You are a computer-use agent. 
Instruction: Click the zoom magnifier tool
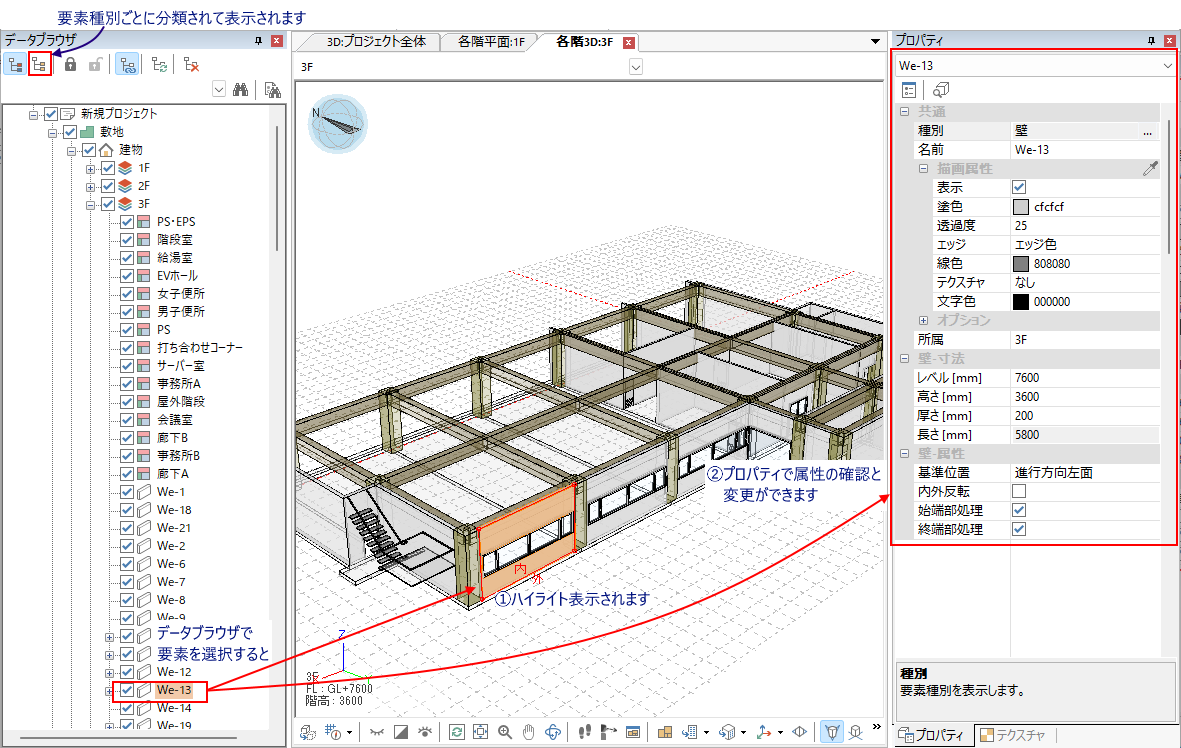coord(505,732)
